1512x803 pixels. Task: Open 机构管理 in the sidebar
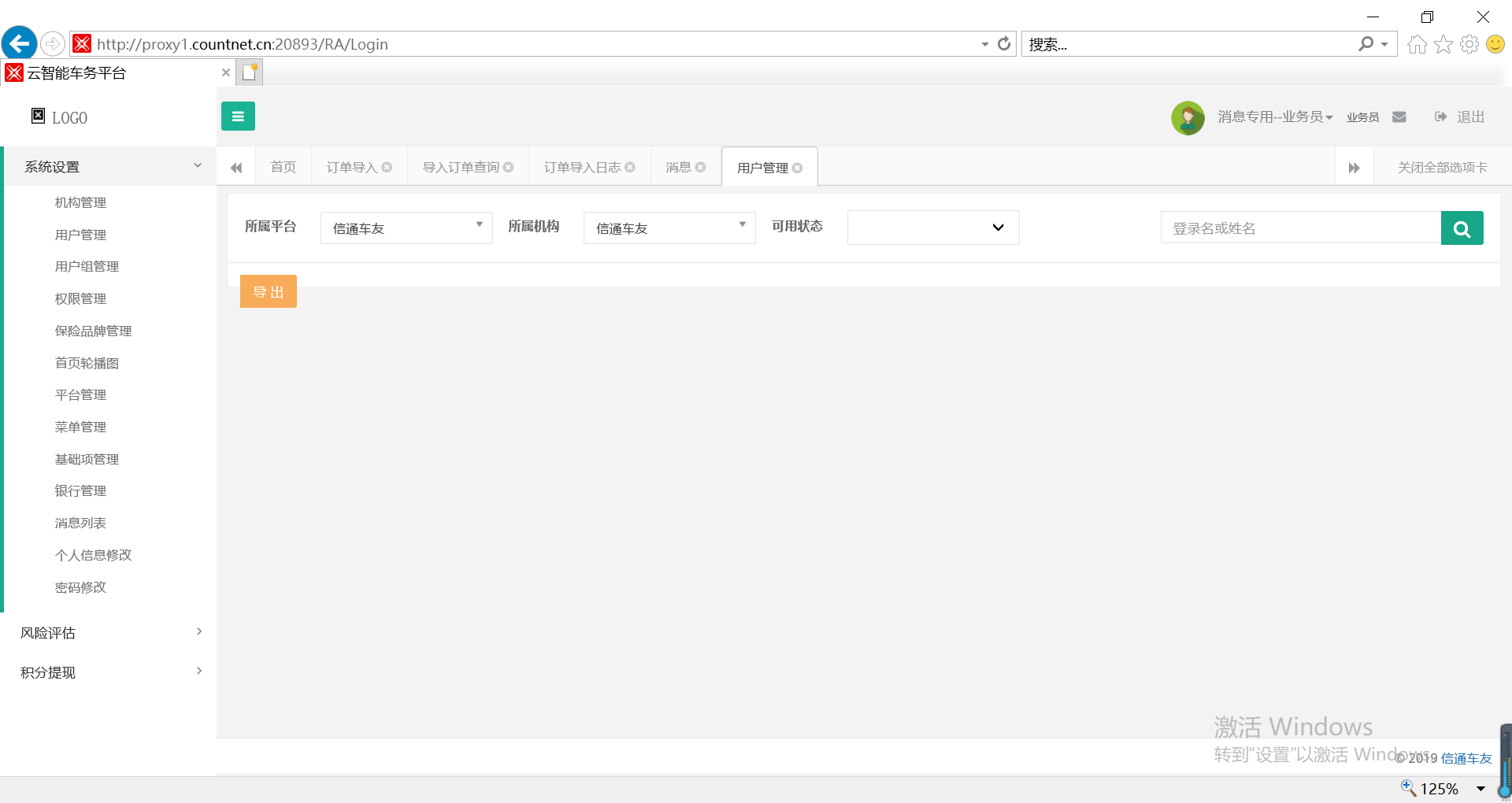click(x=80, y=202)
